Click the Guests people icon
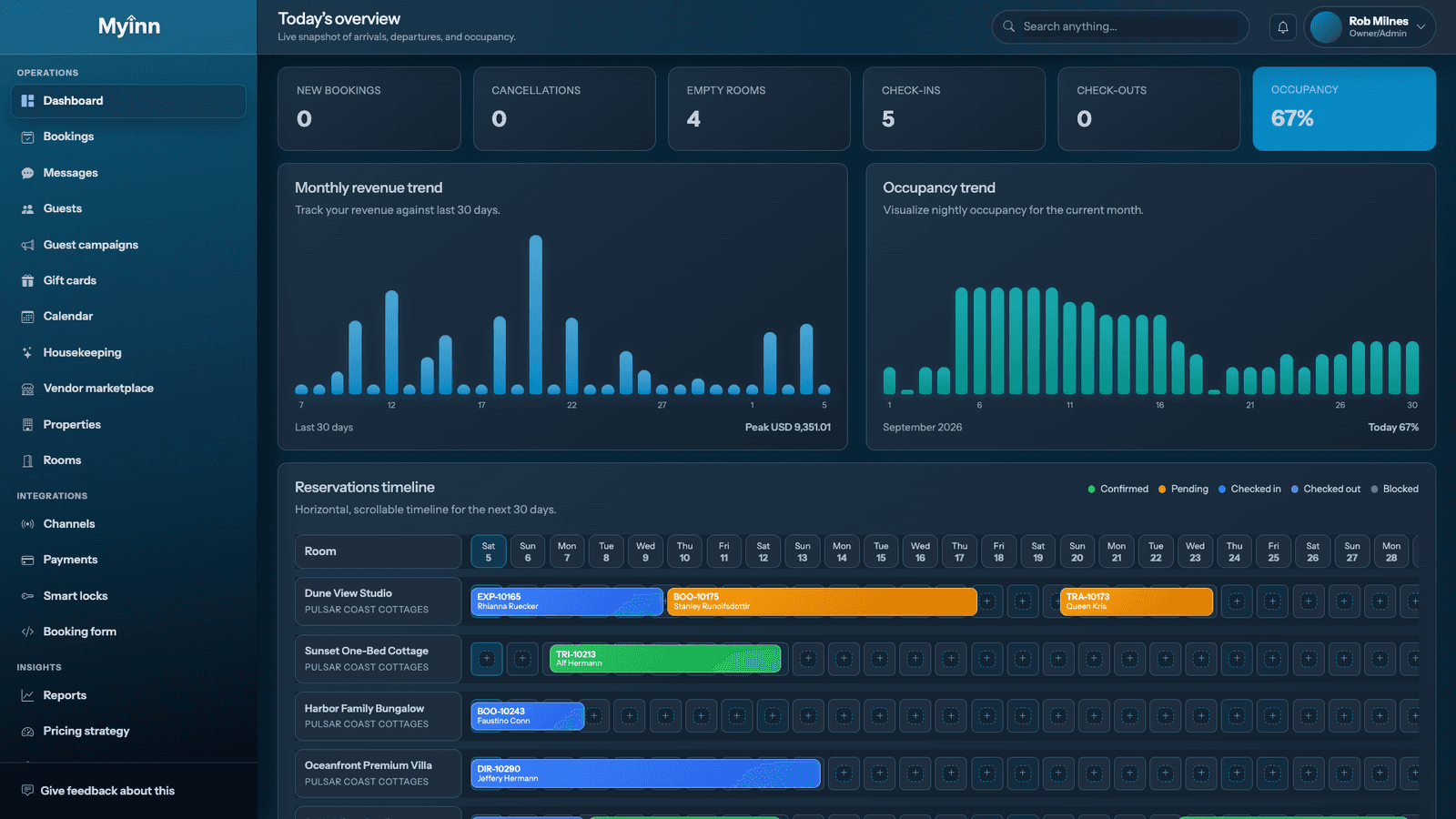Image resolution: width=1456 pixels, height=819 pixels. pos(27,208)
